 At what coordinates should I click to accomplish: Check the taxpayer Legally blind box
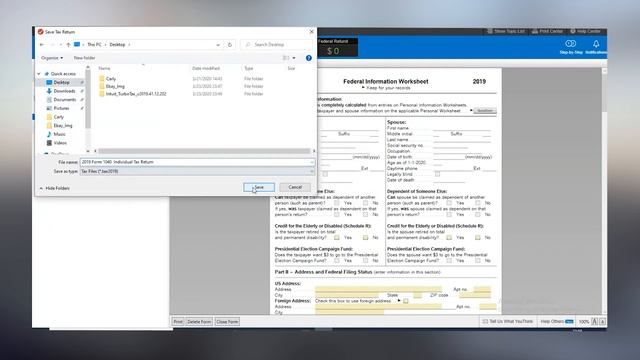pyautogui.click(x=325, y=174)
